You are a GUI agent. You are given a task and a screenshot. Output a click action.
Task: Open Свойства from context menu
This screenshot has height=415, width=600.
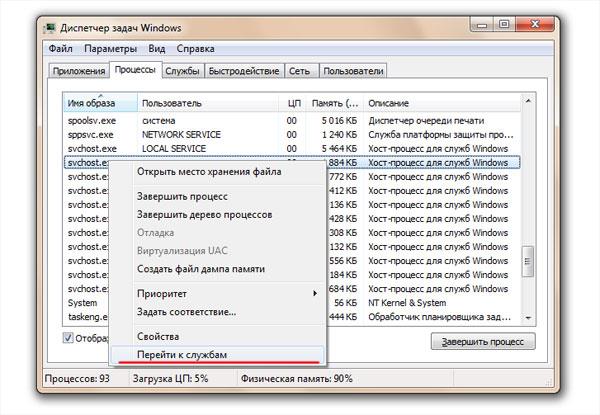(217, 337)
